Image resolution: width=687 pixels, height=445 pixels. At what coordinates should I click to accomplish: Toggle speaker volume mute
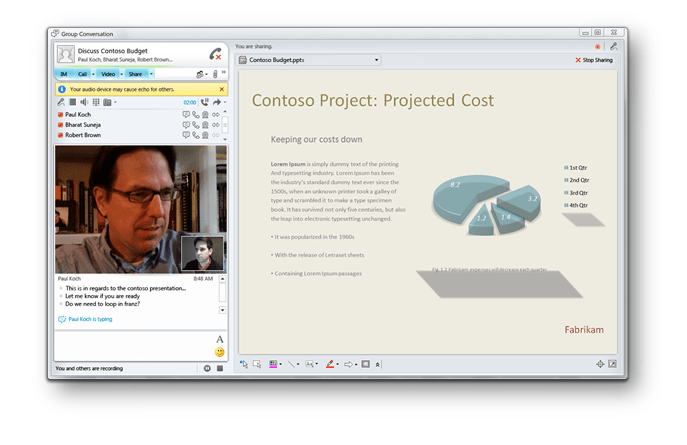point(86,102)
